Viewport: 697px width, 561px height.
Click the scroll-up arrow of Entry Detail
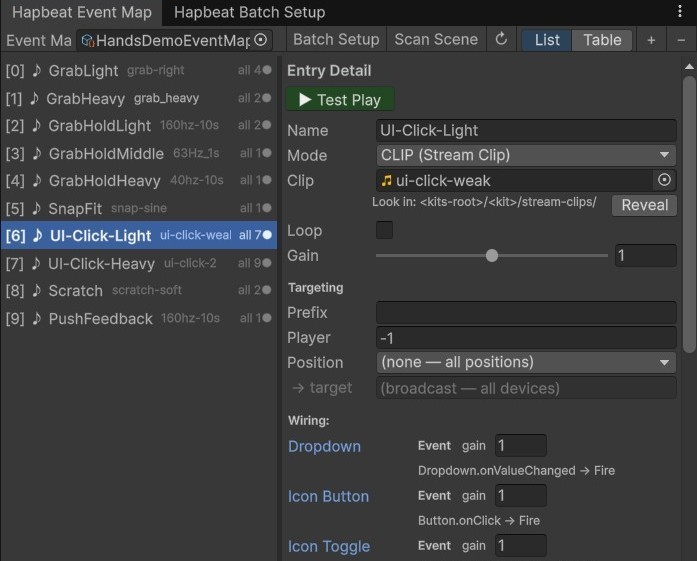coord(689,67)
